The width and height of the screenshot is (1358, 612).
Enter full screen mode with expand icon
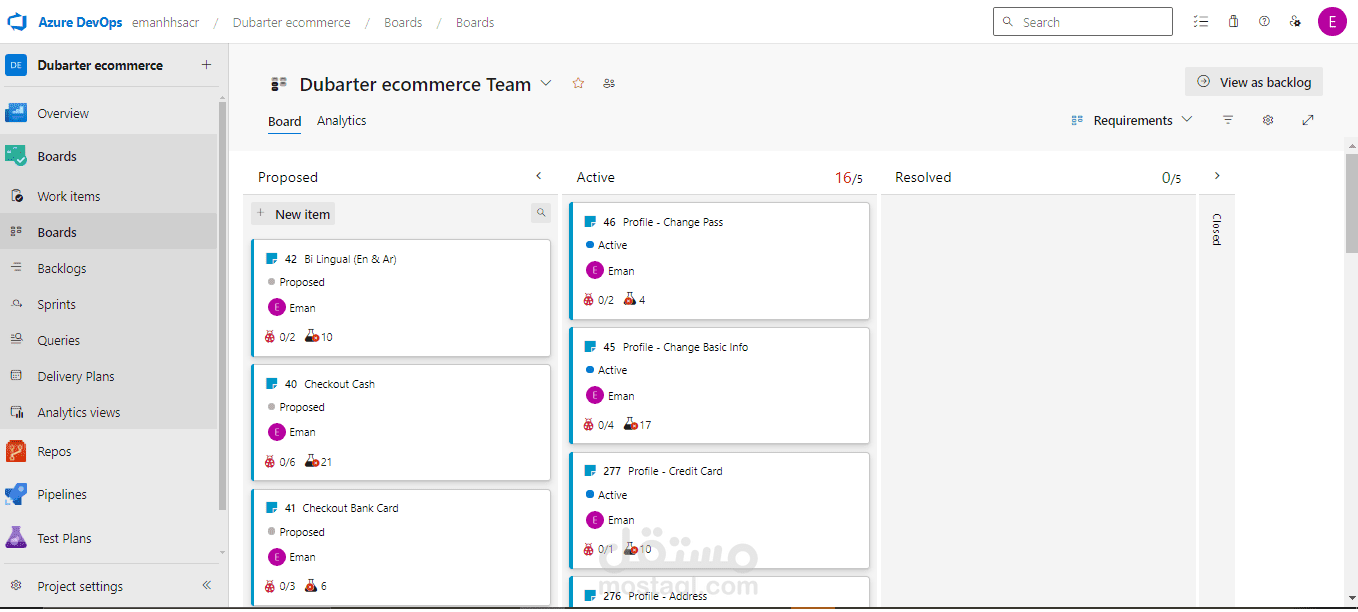[x=1308, y=120]
